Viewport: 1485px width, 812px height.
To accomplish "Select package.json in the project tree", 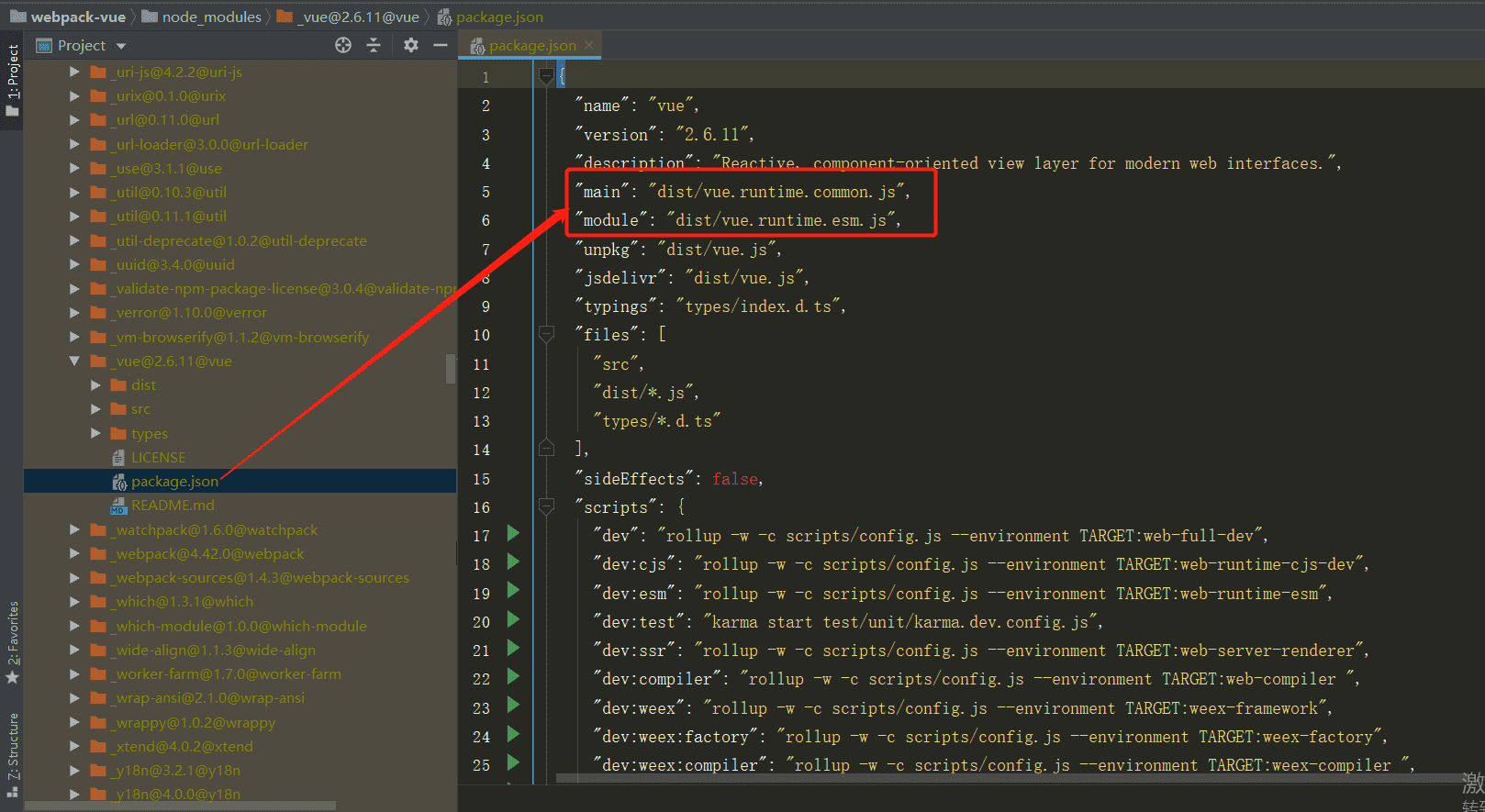I will click(x=174, y=482).
